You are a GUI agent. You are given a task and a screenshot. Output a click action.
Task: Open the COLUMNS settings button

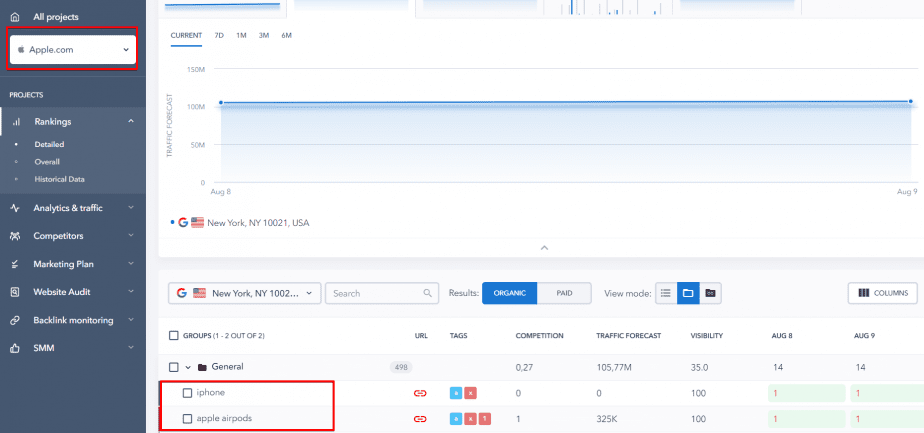(882, 293)
